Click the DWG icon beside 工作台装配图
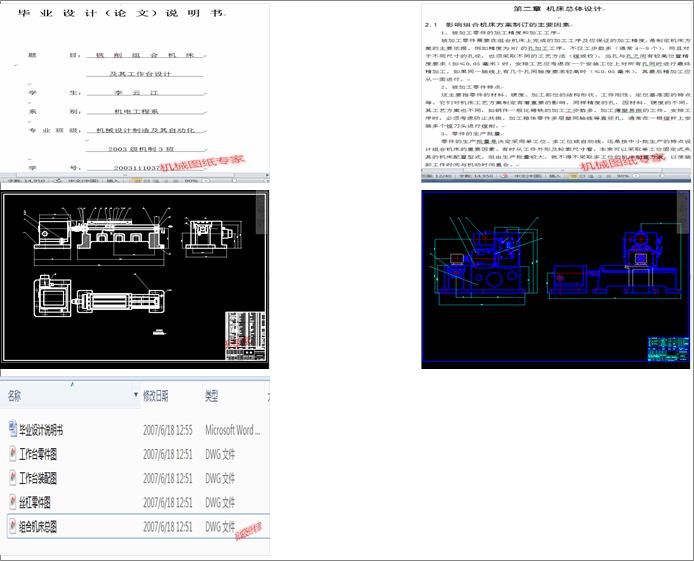Viewport: 694px width, 561px height. [13, 478]
